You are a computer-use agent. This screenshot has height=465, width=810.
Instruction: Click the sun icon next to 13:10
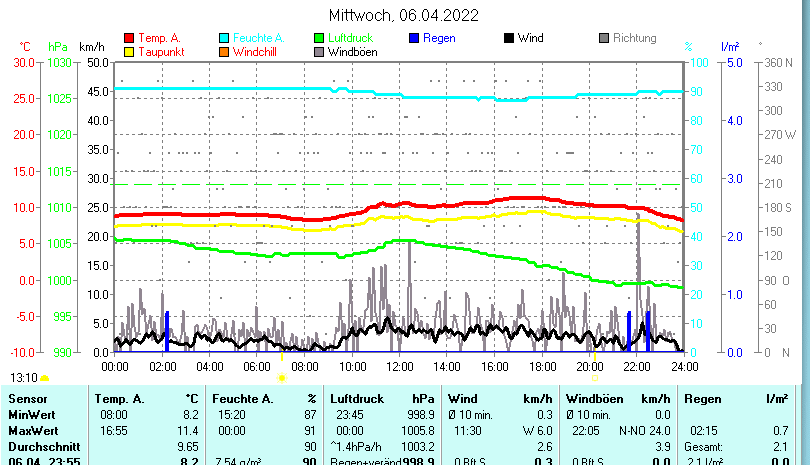[x=44, y=379]
